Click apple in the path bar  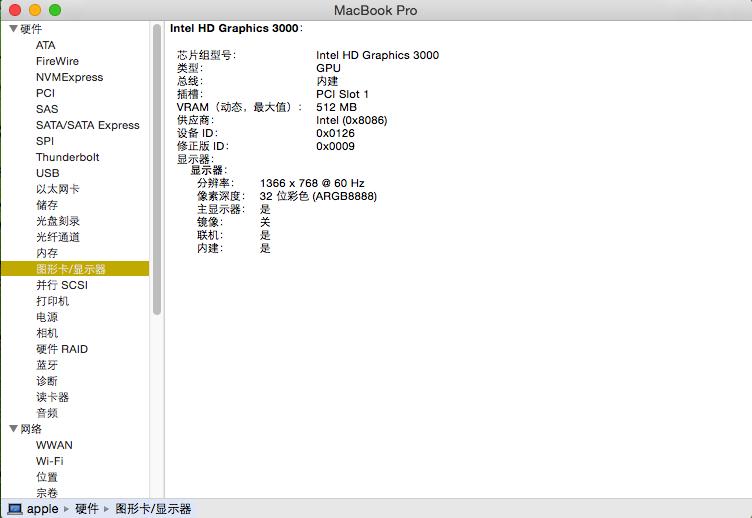point(42,509)
